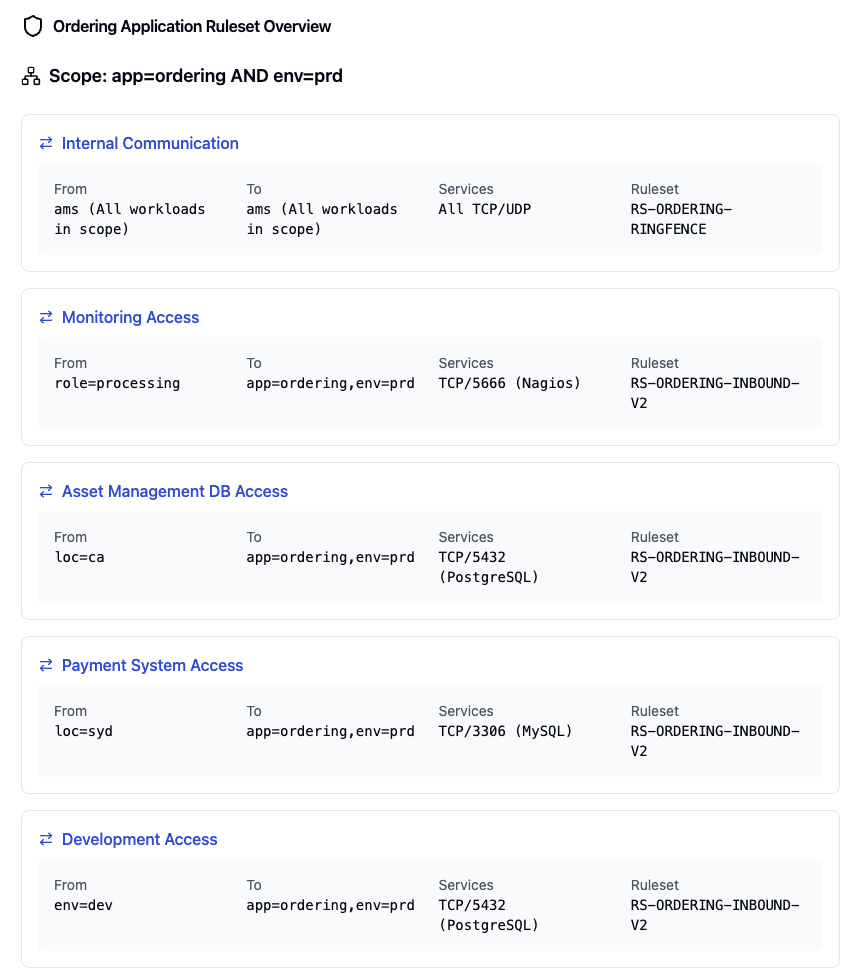Select RS-ORDERING-RINGFENCE ruleset name
861x979 pixels.
tap(681, 219)
